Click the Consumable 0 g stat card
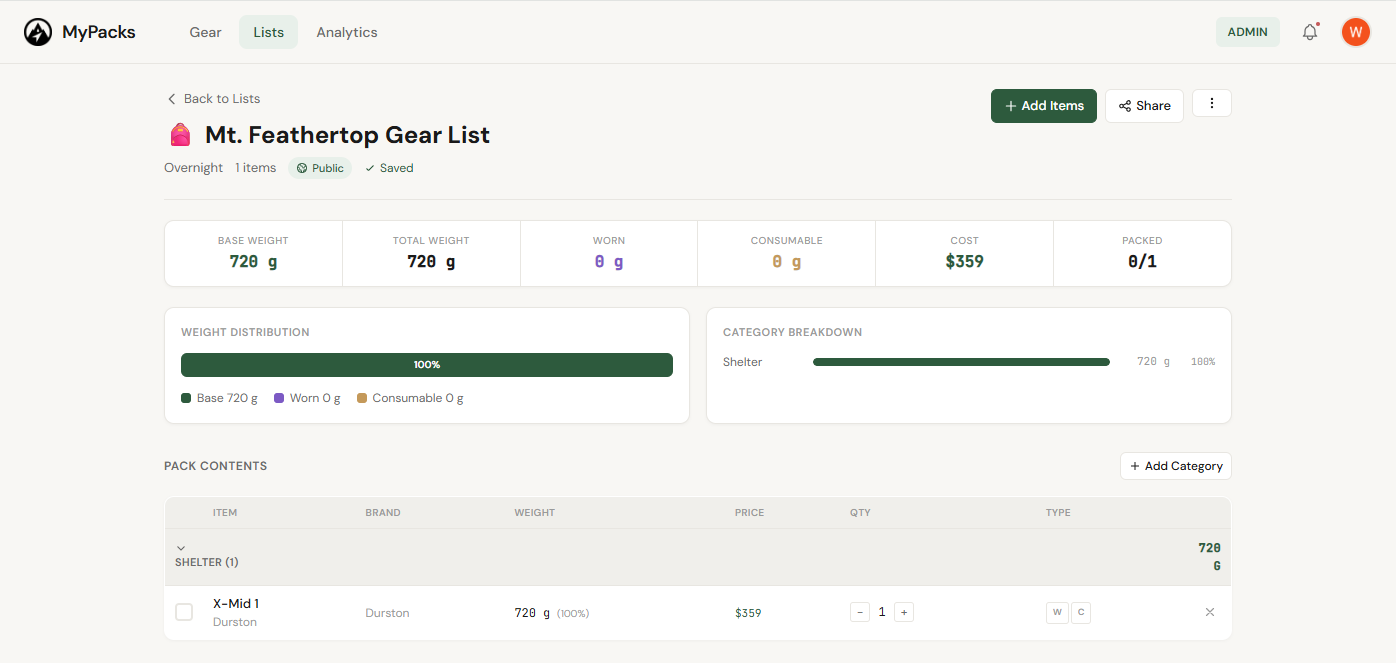Viewport: 1396px width, 663px height. pos(786,253)
